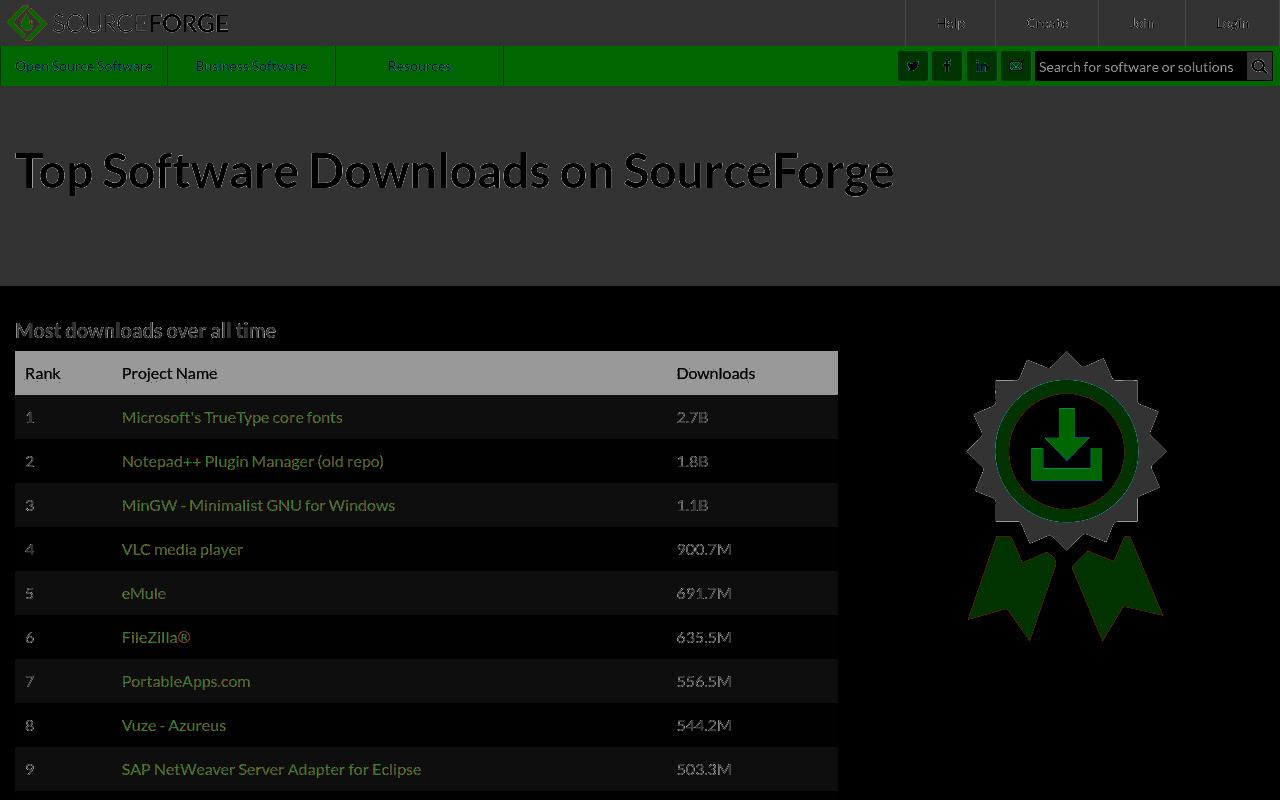Click the 'Most downloads over all time' heading
This screenshot has height=800, width=1280.
tap(146, 330)
